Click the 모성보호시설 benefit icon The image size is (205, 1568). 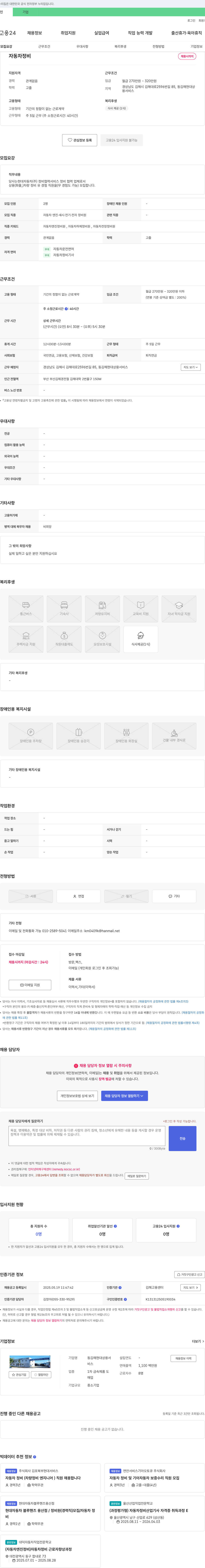[102, 639]
